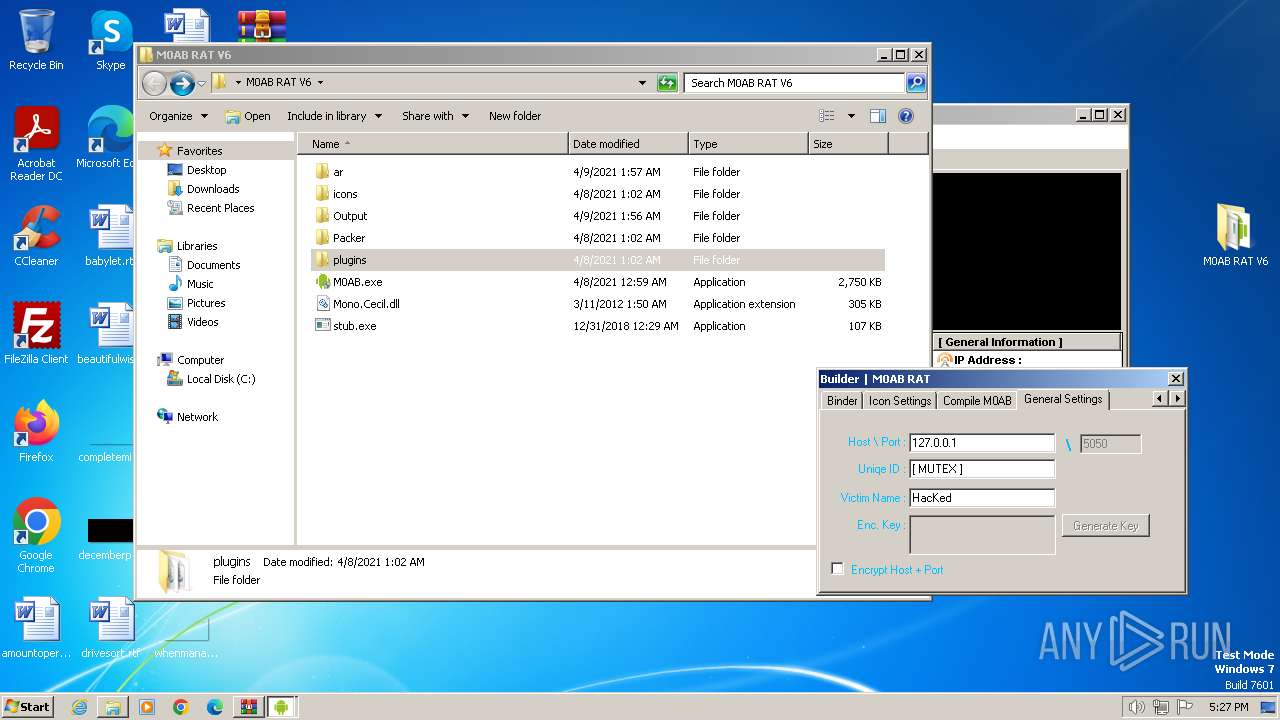This screenshot has width=1280, height=720.
Task: Enable the Encrypt Host + Port checkbox
Action: (838, 569)
